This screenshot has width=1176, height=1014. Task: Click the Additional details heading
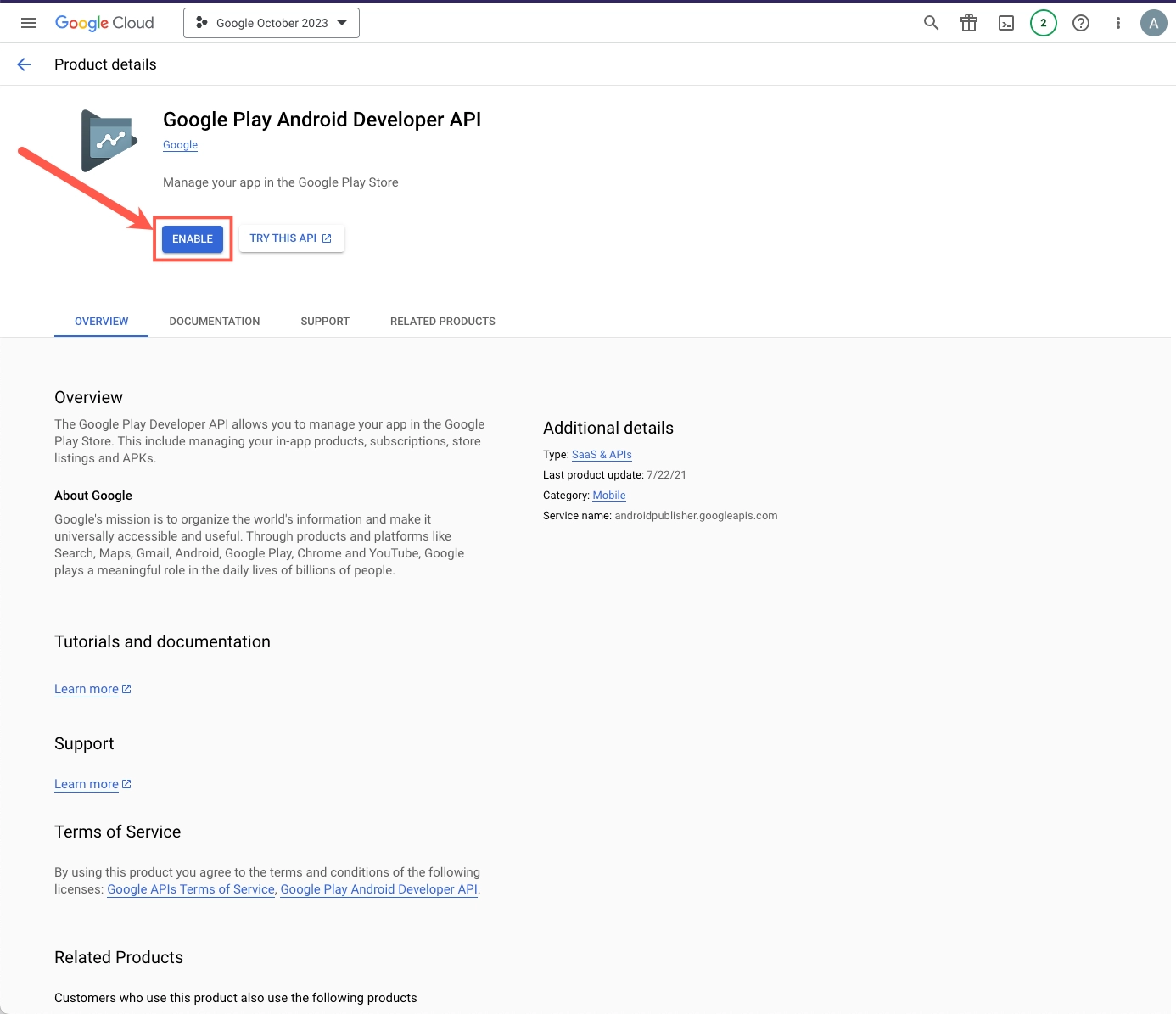click(608, 429)
